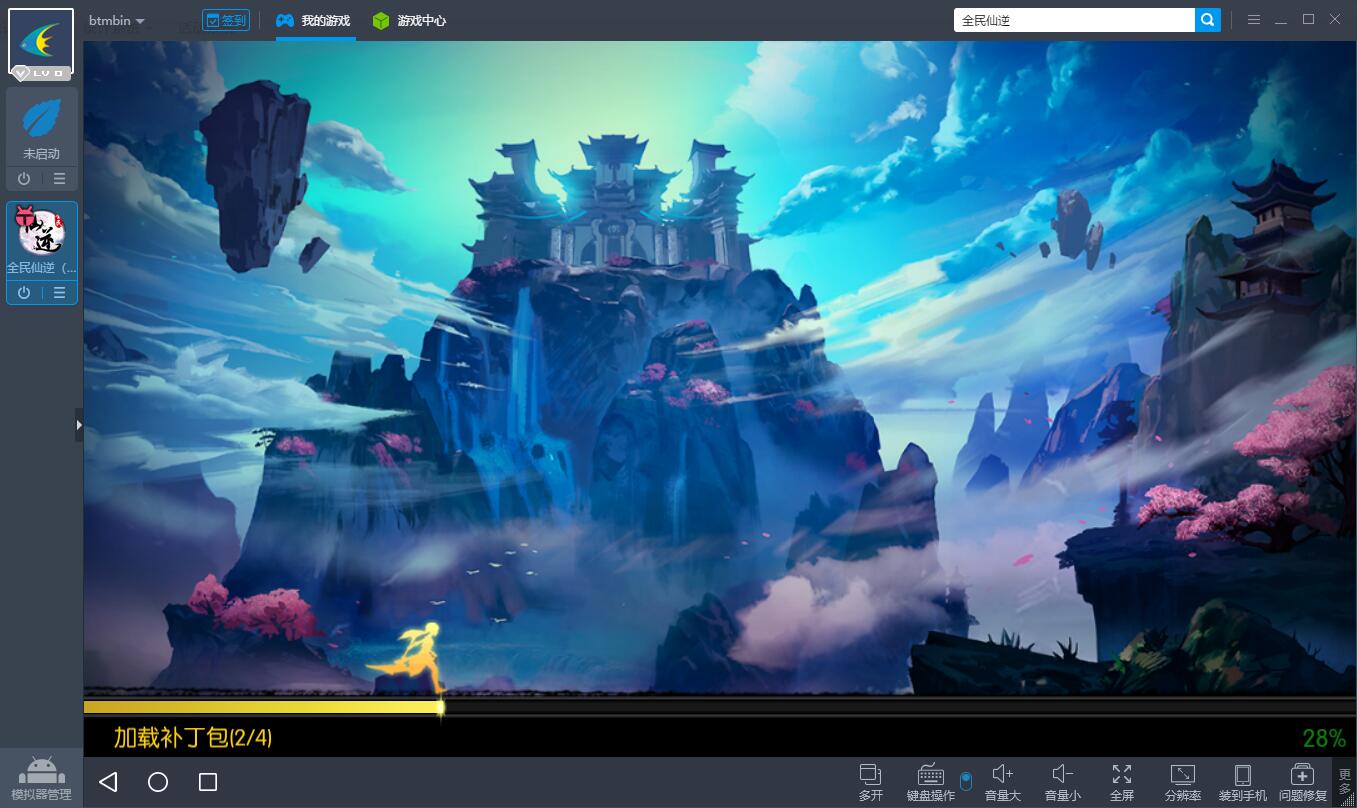Image resolution: width=1357 pixels, height=808 pixels.
Task: Collapse the left sidebar using the arrow handle
Action: click(79, 425)
